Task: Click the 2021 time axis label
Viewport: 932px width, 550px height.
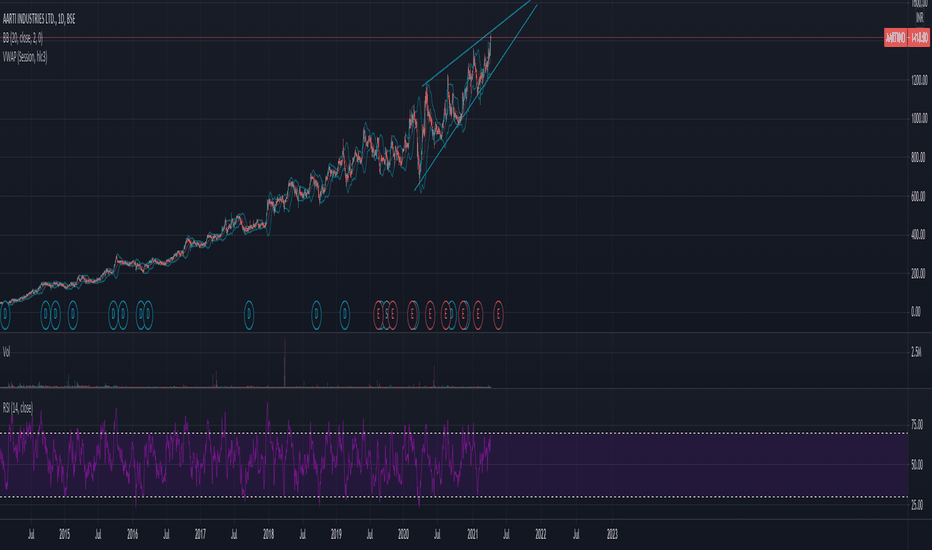Action: pyautogui.click(x=473, y=535)
